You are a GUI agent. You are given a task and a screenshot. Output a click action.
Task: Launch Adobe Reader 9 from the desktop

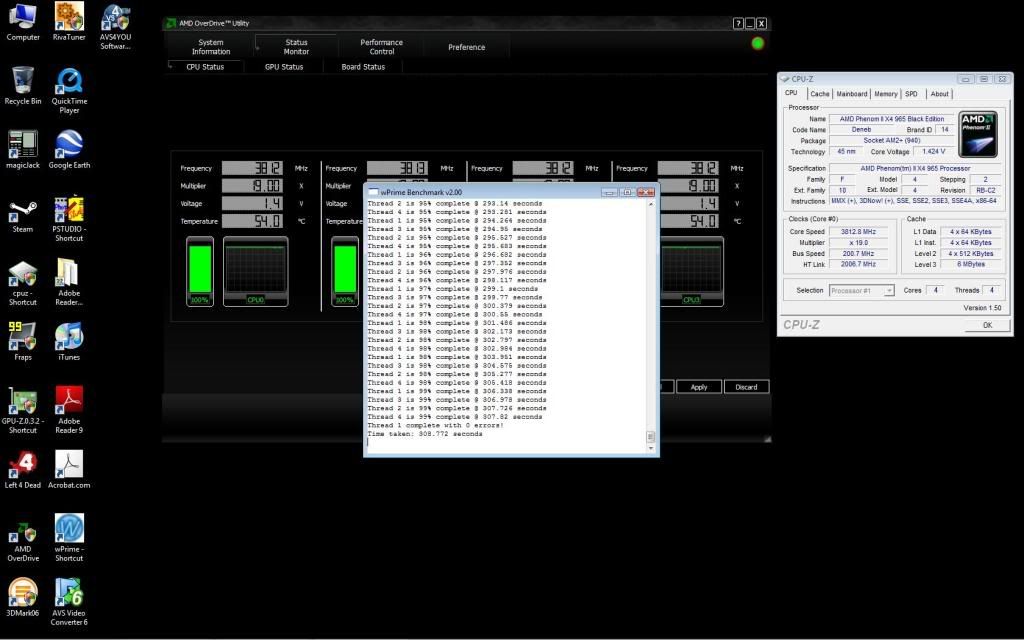pos(69,409)
